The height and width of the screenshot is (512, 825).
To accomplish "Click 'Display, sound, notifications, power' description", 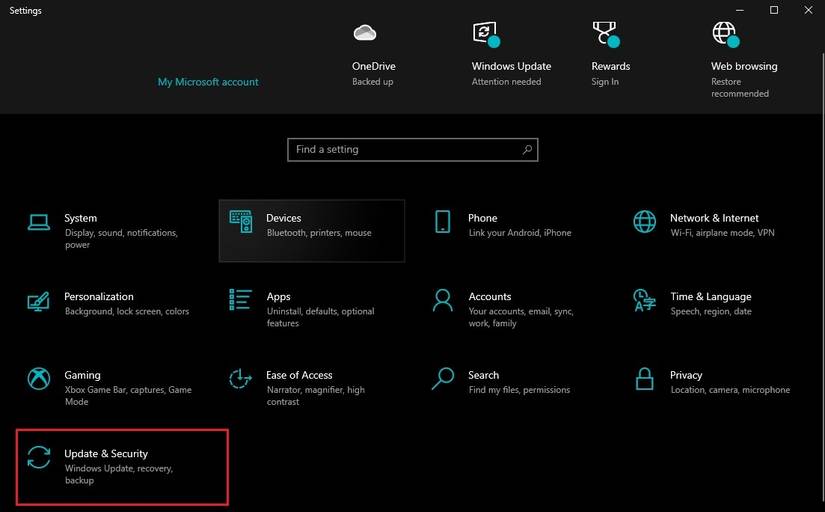I will pos(122,238).
